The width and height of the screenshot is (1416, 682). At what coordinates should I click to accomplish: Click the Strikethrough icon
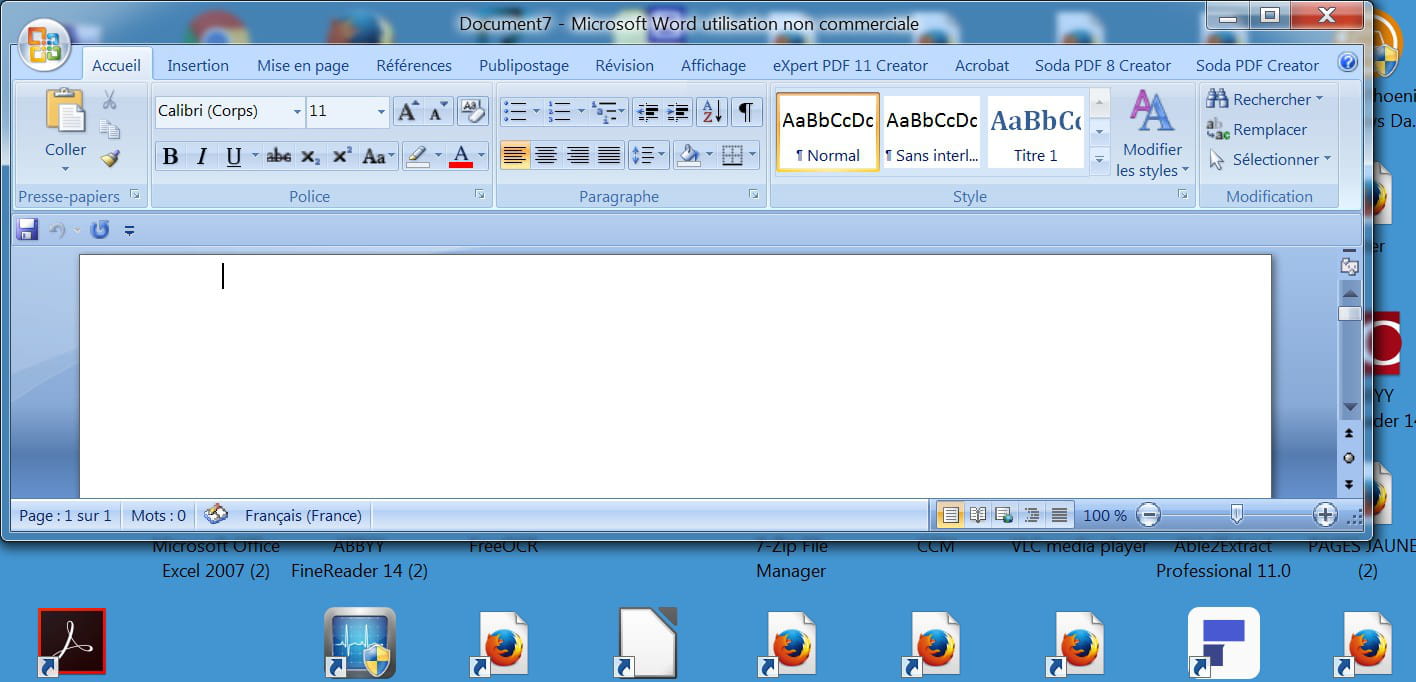(279, 156)
